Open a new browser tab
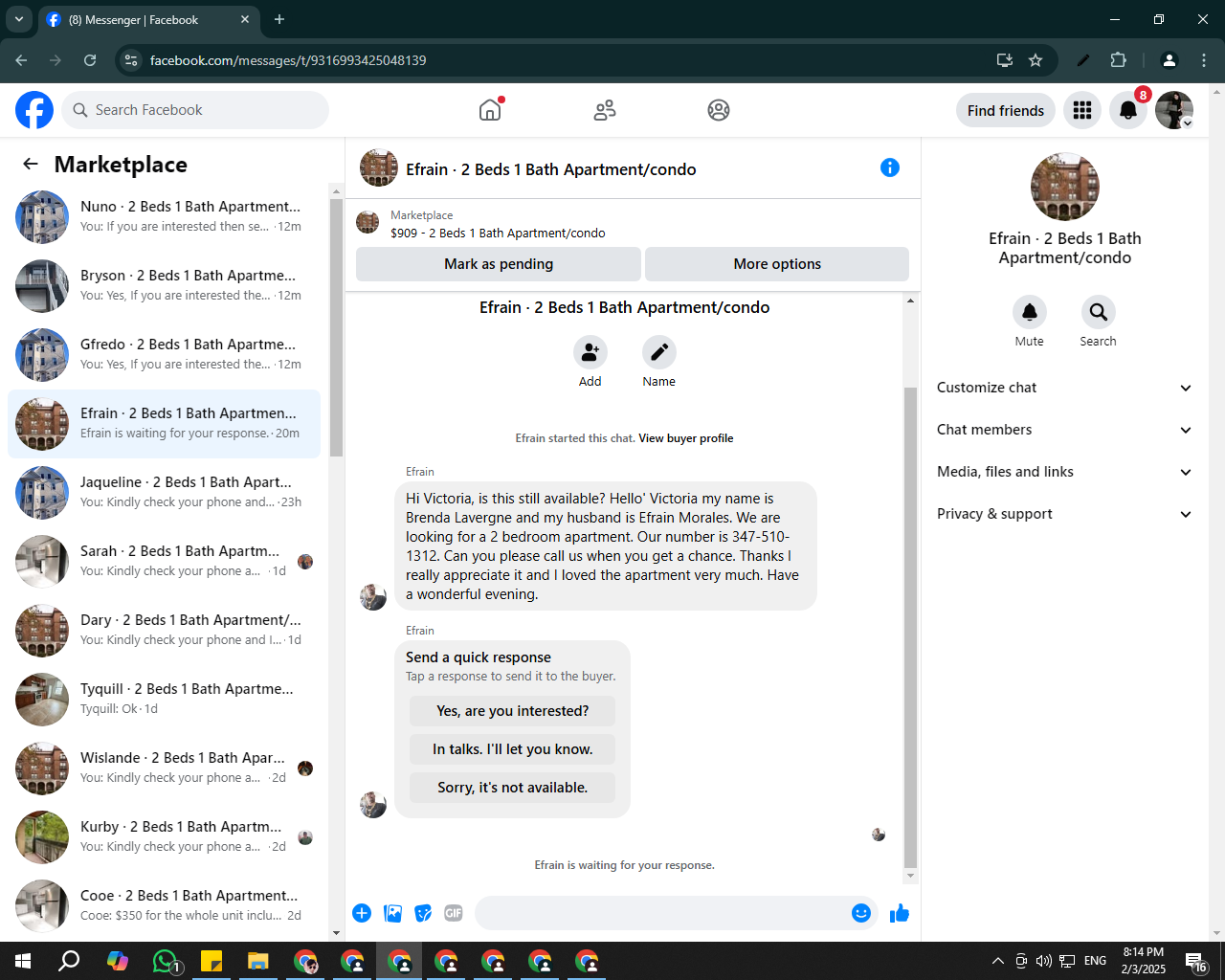The width and height of the screenshot is (1225, 980). coord(279,19)
